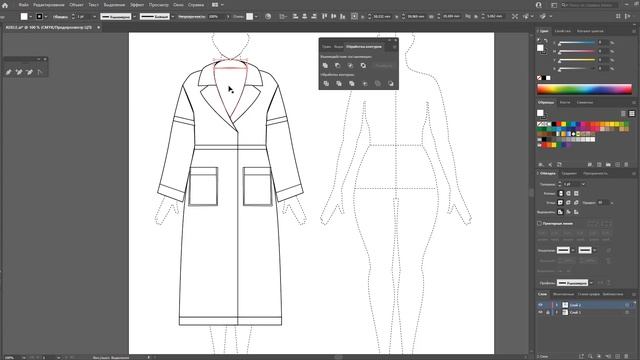This screenshot has width=640, height=360.
Task: Open the Arrange Documents icon in top bar
Action: (215, 5)
